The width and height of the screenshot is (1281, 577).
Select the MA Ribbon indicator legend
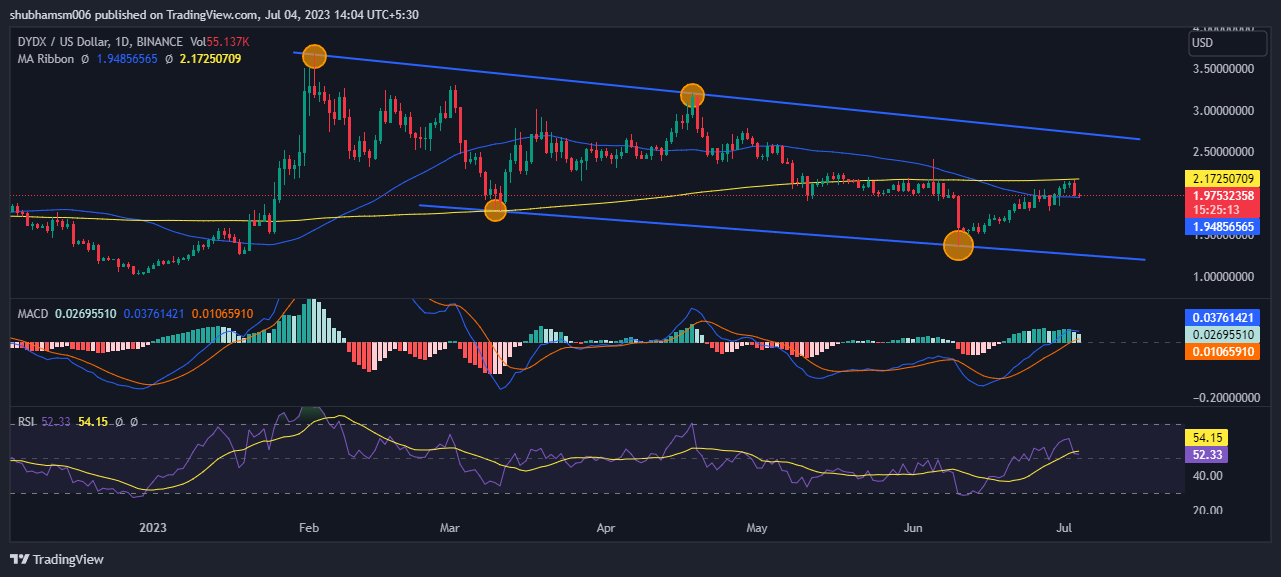46,59
